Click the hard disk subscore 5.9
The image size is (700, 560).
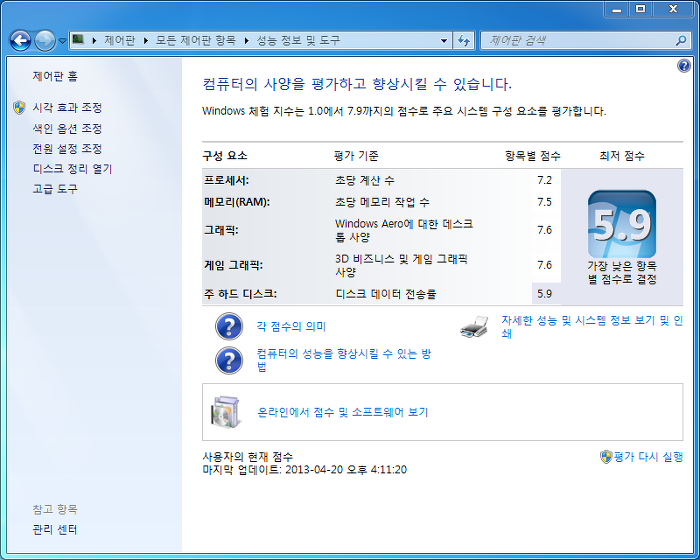pyautogui.click(x=545, y=294)
